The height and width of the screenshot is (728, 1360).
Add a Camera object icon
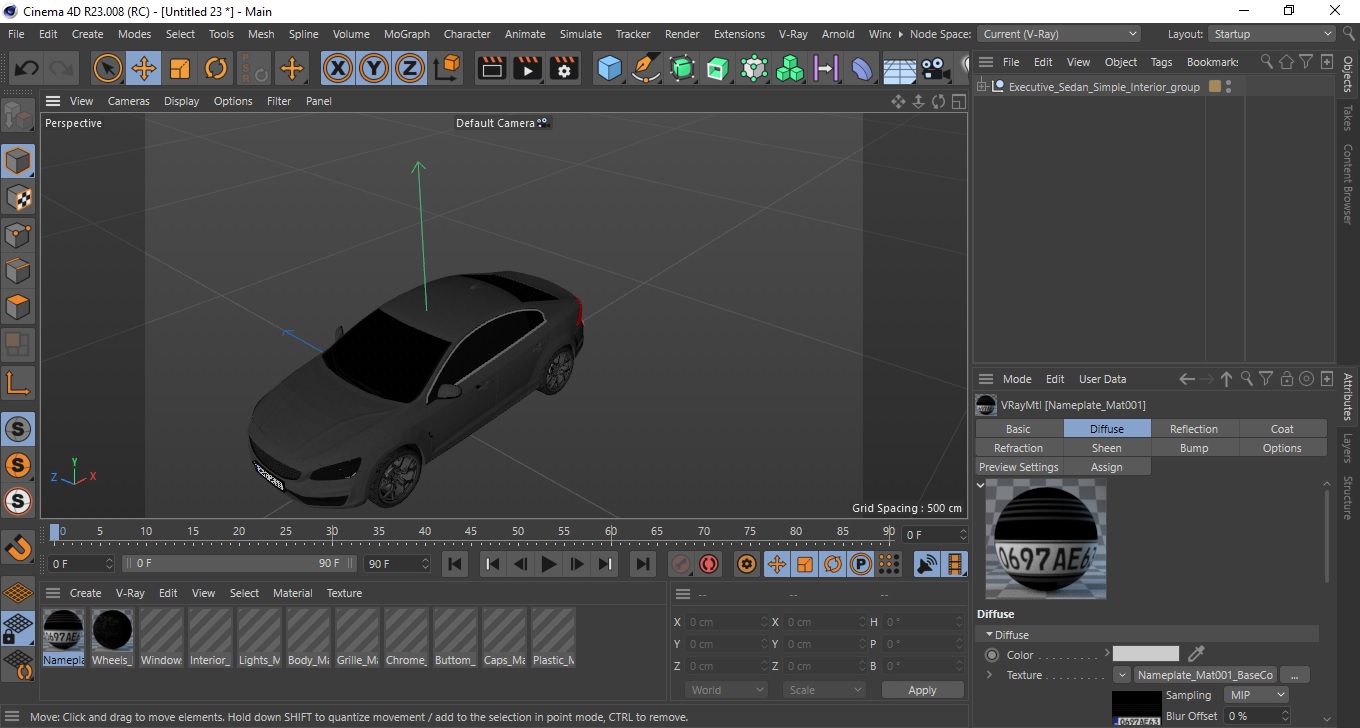point(935,69)
